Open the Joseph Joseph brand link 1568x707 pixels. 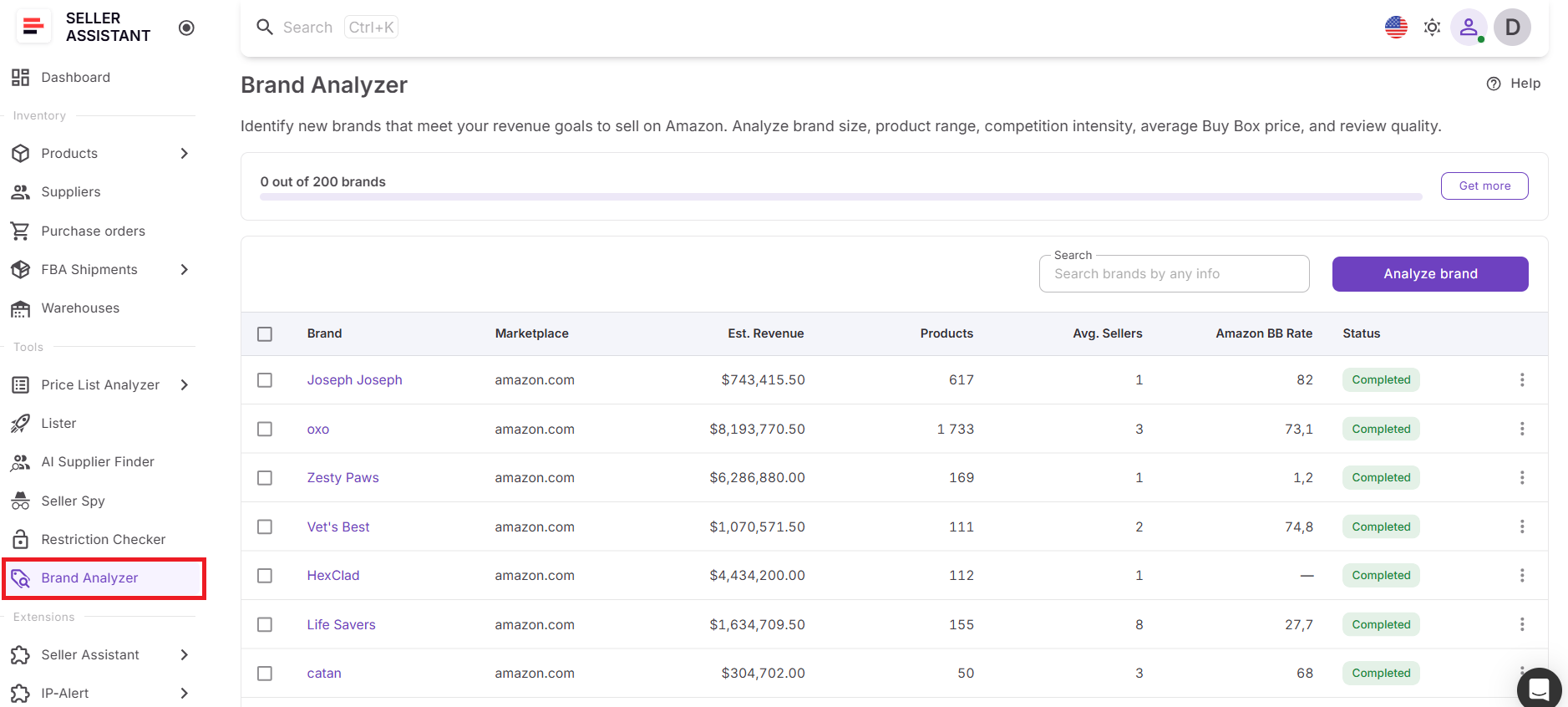coord(354,380)
